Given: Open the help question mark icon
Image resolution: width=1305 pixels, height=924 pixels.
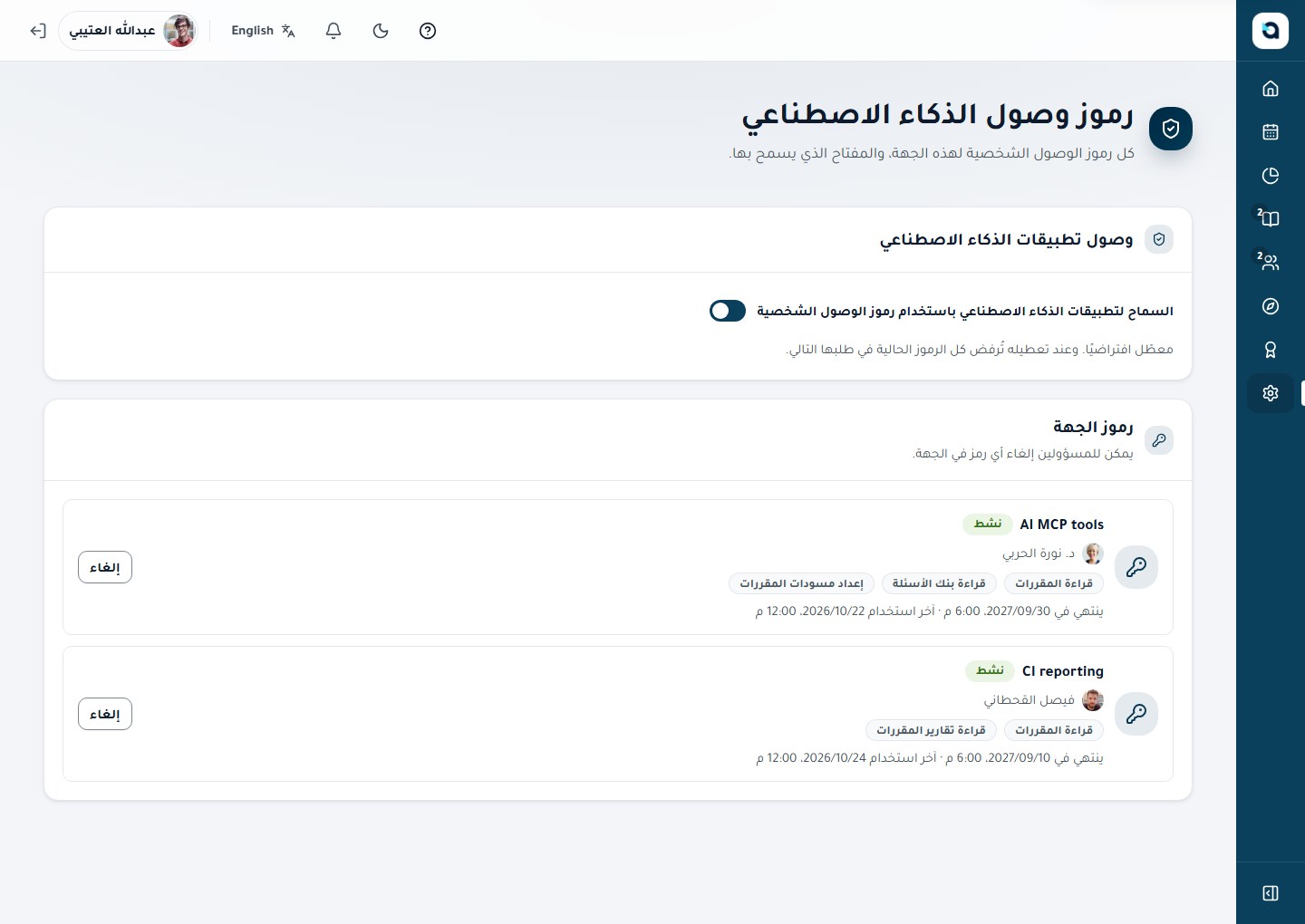Looking at the screenshot, I should click(428, 31).
